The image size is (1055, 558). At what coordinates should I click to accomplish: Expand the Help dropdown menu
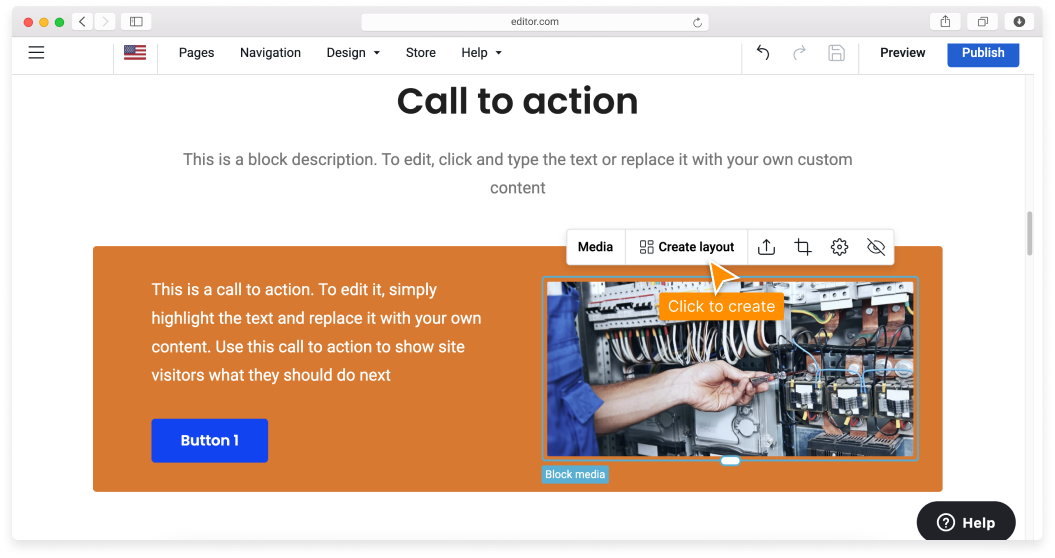point(482,53)
